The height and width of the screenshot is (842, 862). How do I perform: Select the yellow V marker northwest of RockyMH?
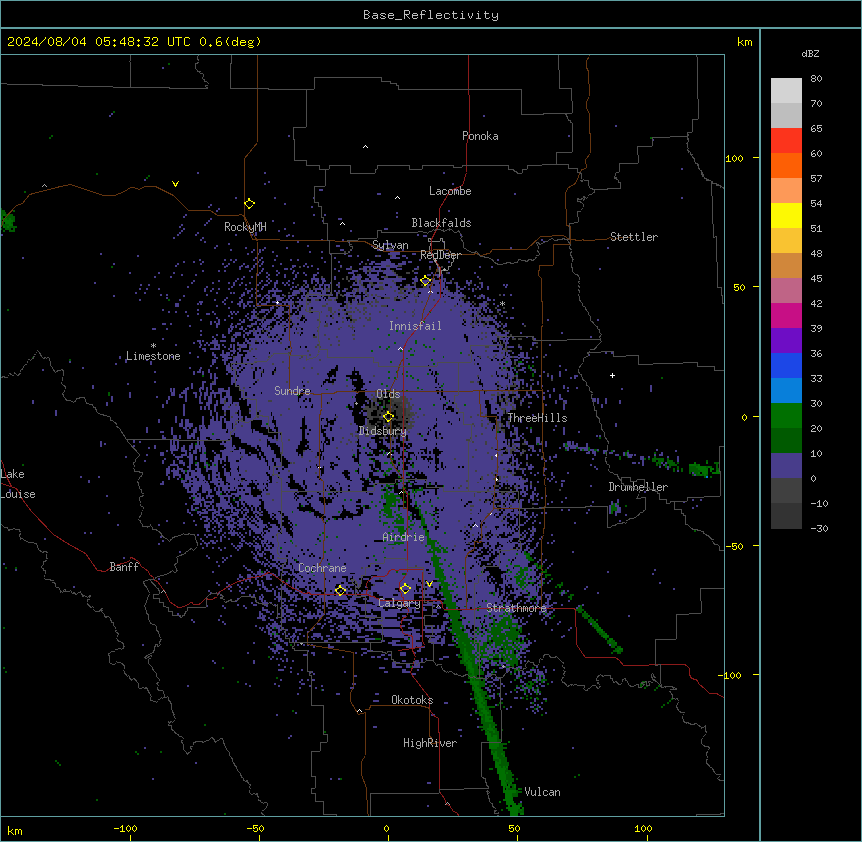tap(175, 184)
